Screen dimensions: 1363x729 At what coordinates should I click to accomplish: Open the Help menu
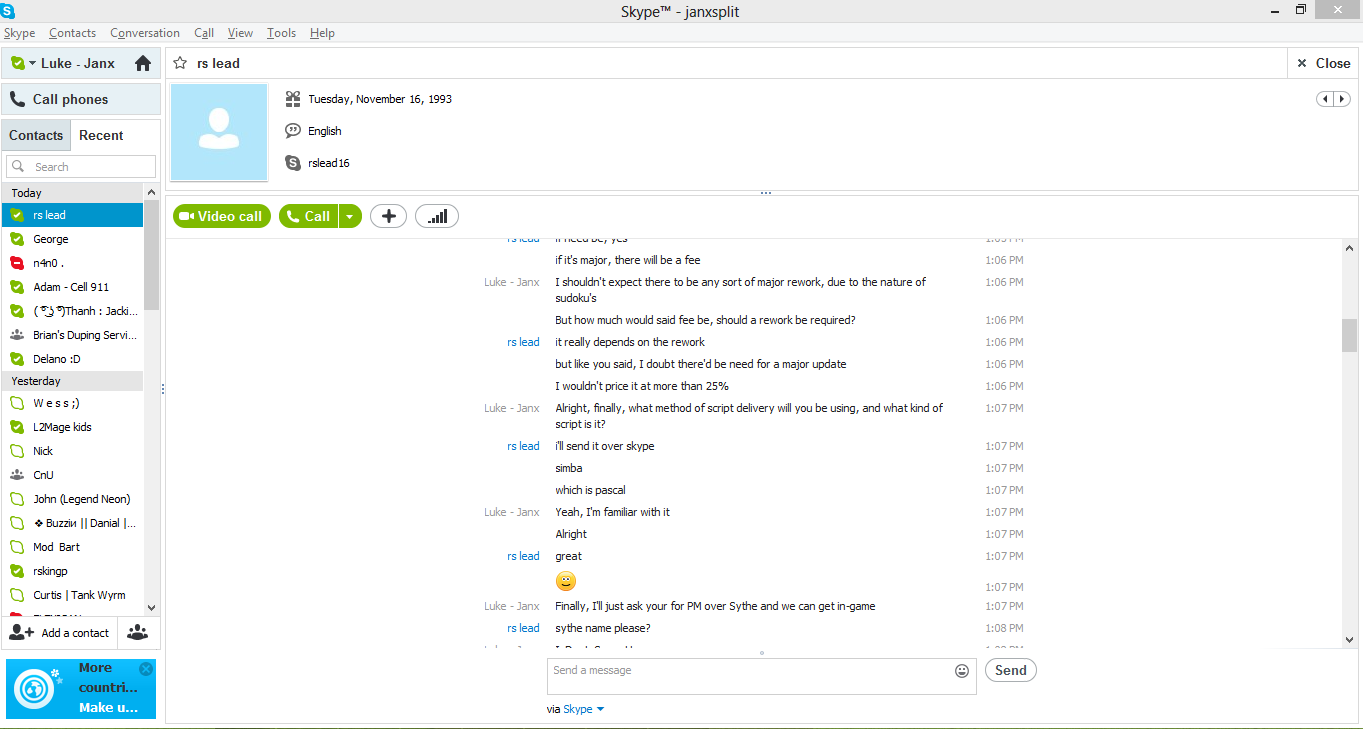[322, 33]
